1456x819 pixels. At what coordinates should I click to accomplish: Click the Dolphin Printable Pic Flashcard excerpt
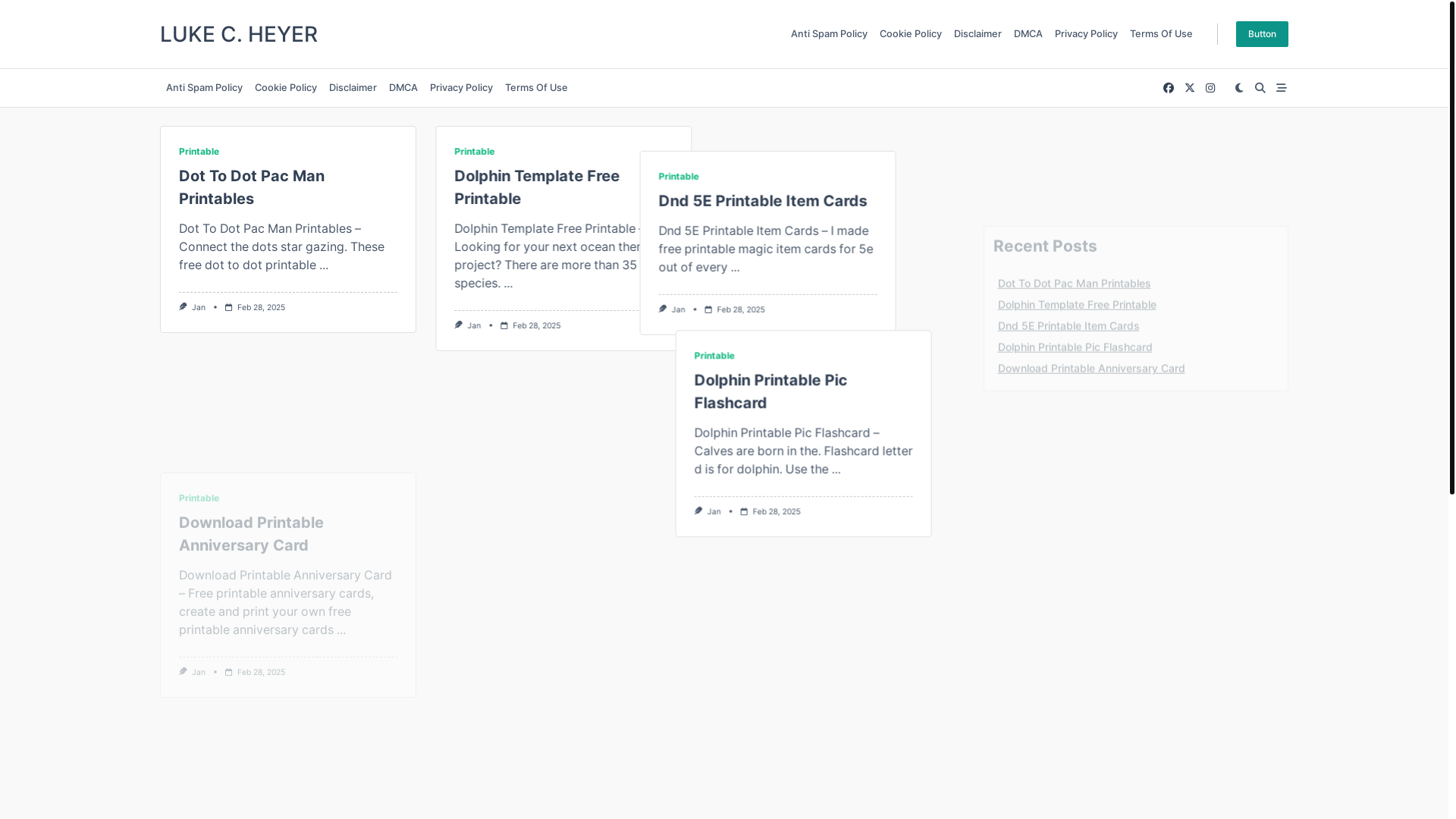click(803, 451)
